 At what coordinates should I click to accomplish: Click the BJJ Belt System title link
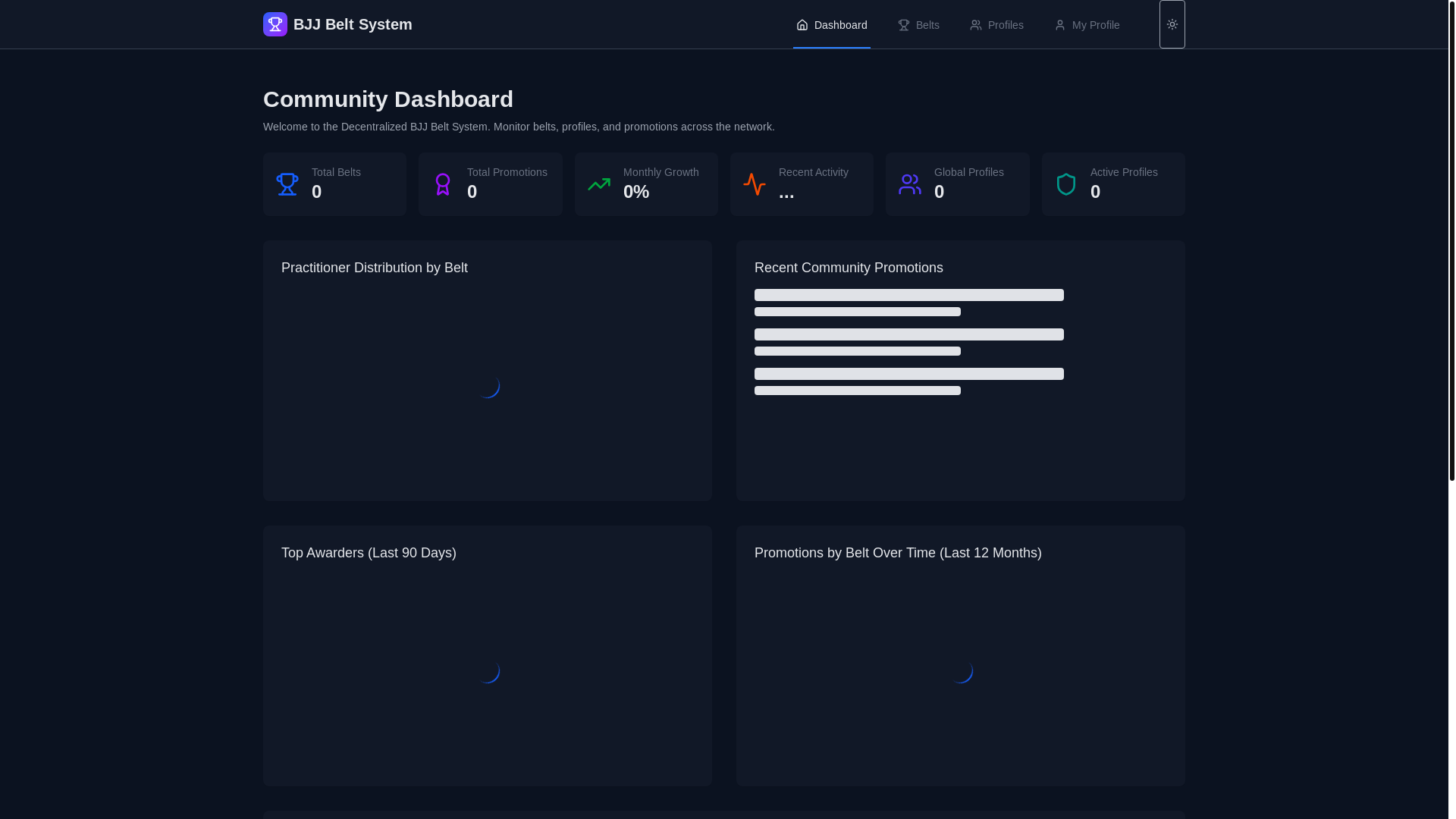(x=353, y=24)
